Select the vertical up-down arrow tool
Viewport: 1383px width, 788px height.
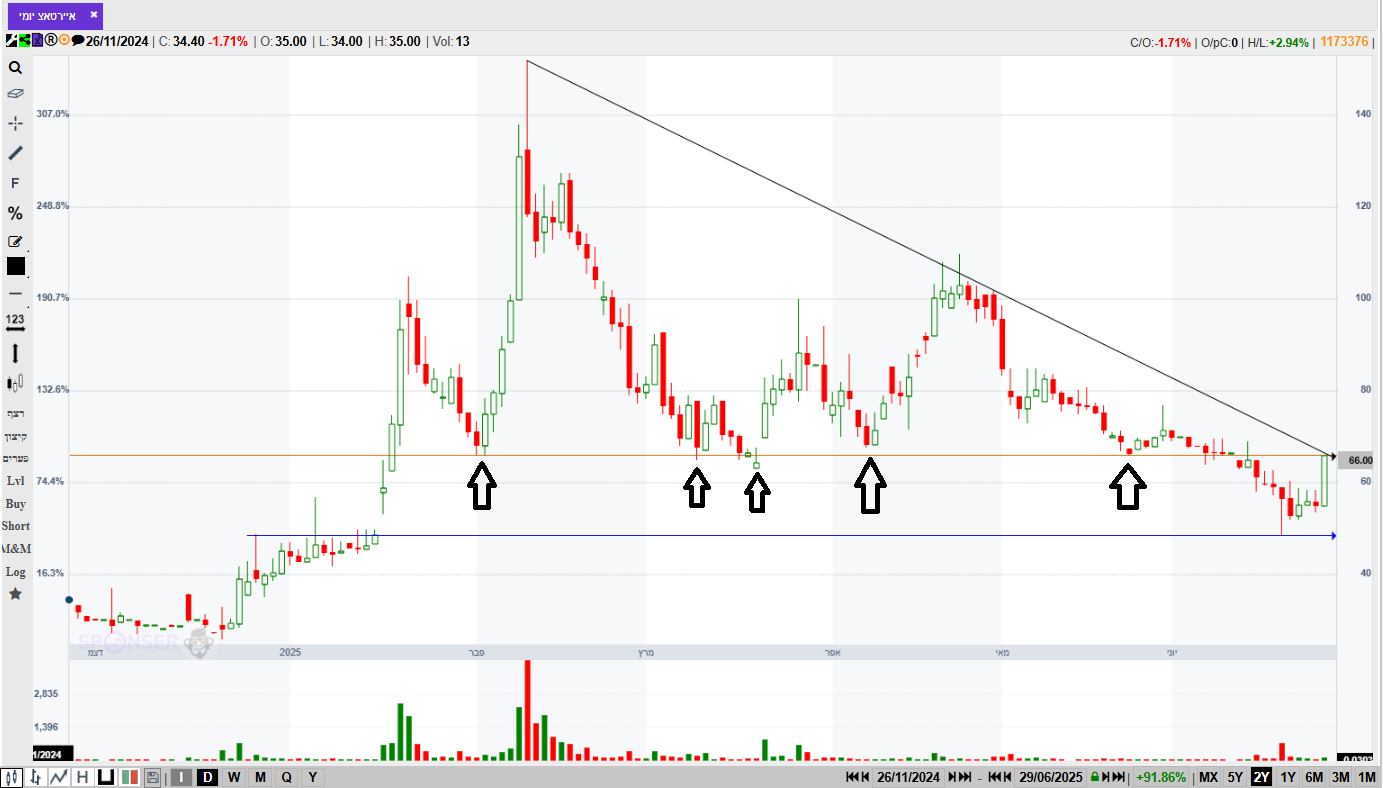[15, 353]
